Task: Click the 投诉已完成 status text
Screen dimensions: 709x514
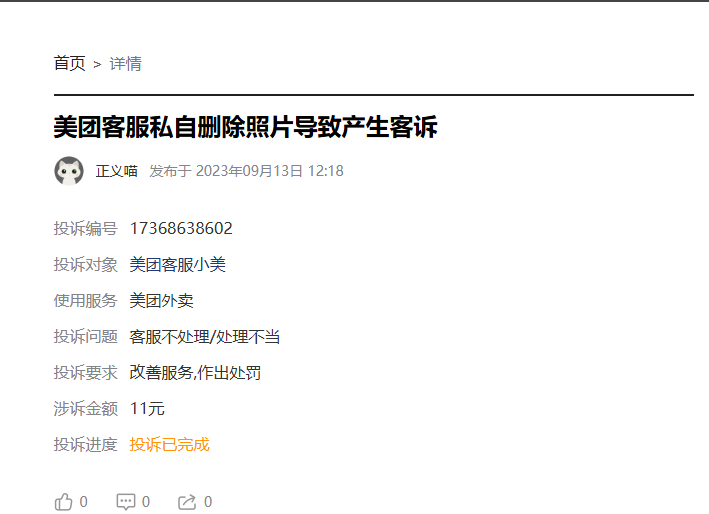Action: tap(170, 444)
